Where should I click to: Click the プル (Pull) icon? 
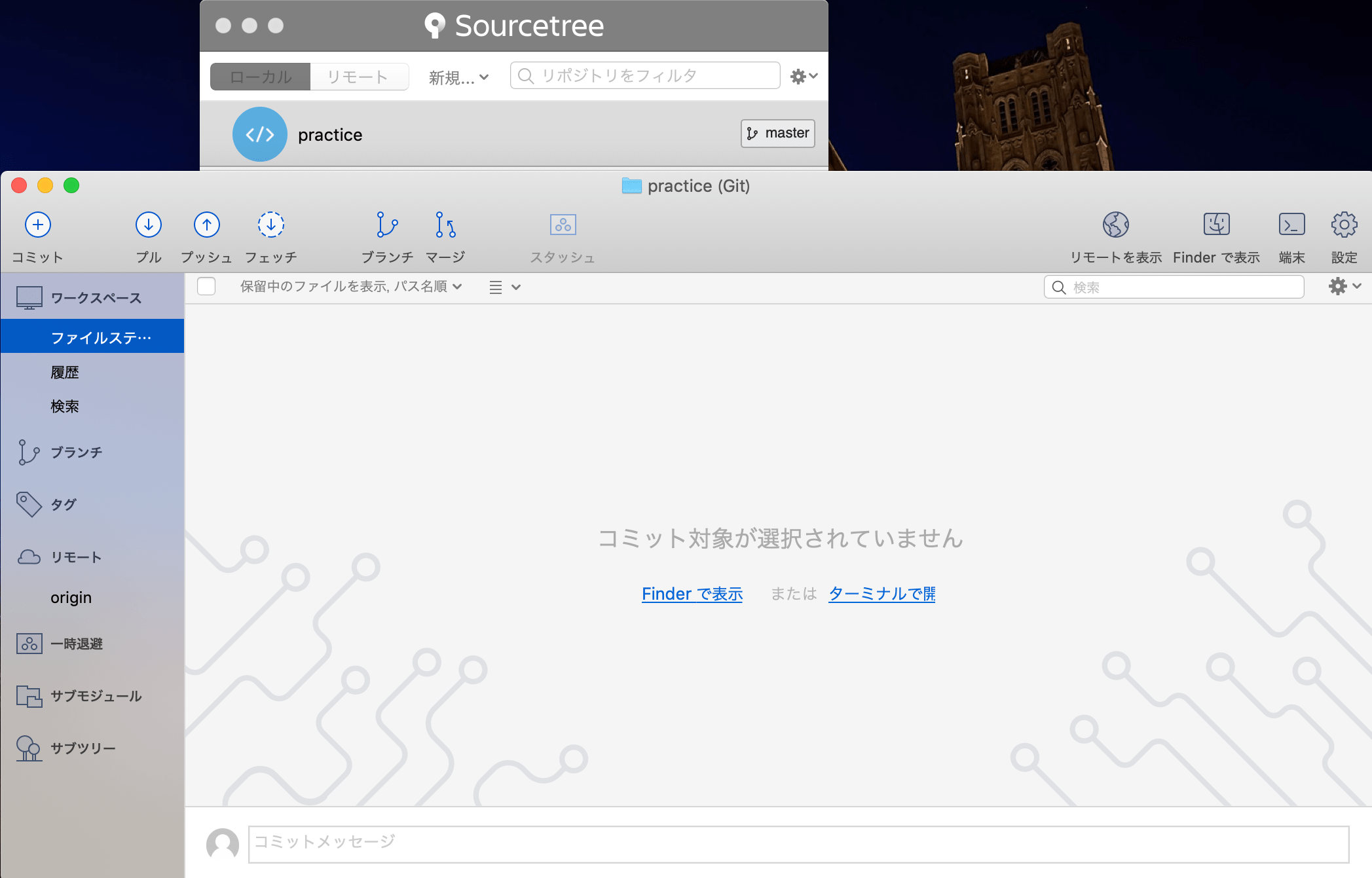[x=148, y=225]
